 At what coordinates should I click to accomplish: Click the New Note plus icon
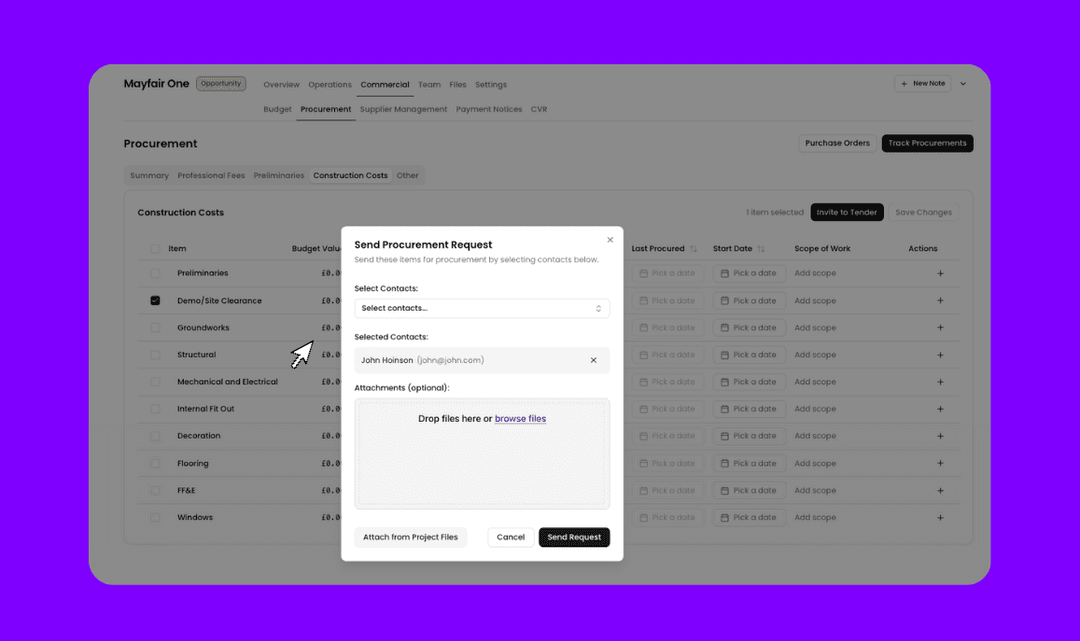[x=903, y=83]
